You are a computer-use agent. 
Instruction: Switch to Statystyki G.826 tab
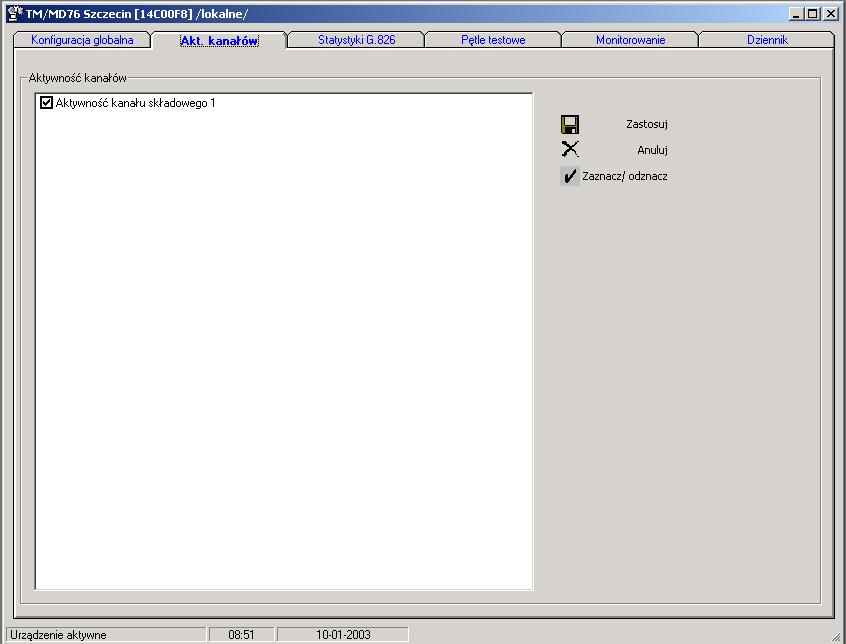[357, 40]
